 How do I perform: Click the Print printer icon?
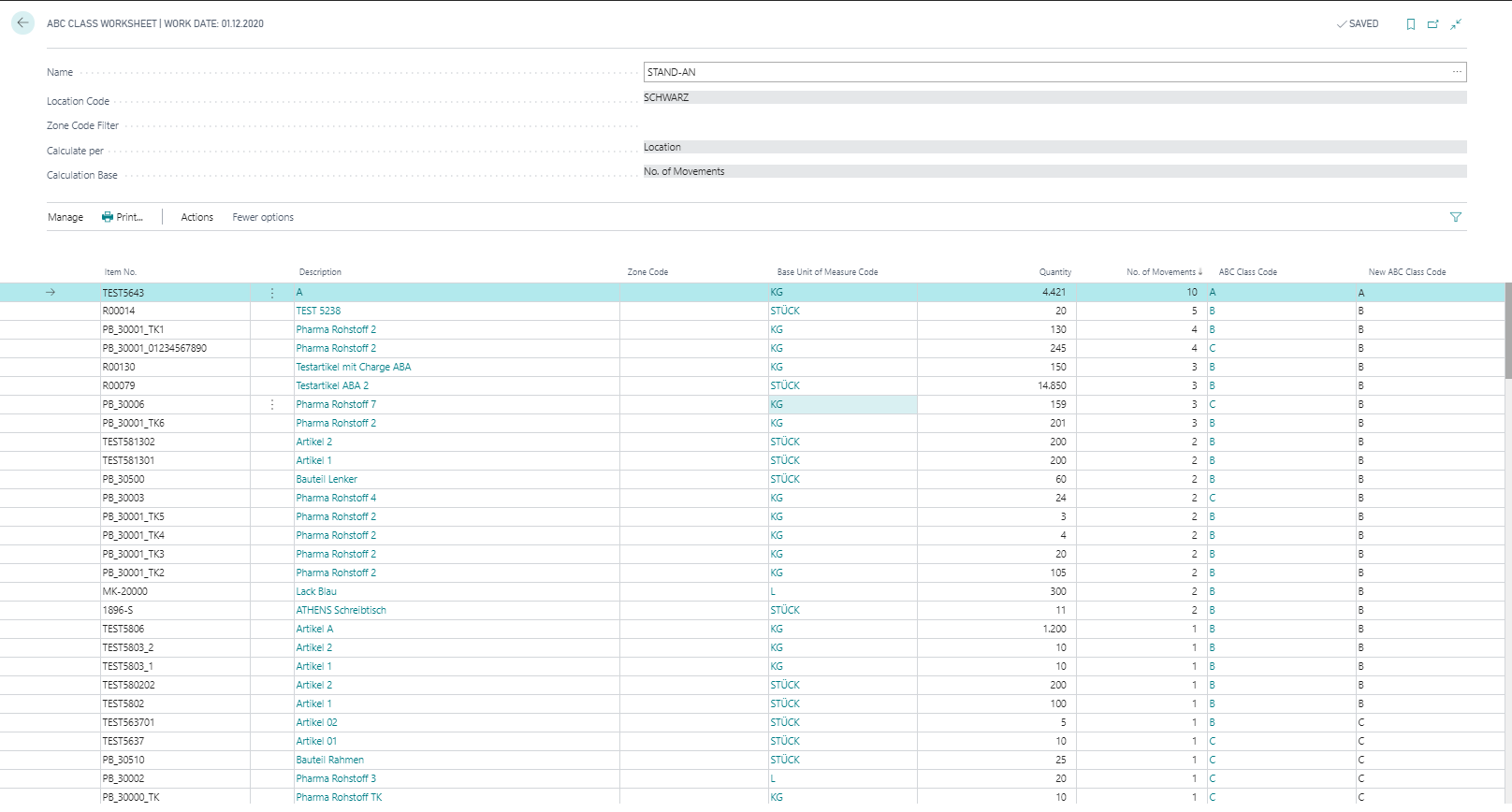point(108,217)
